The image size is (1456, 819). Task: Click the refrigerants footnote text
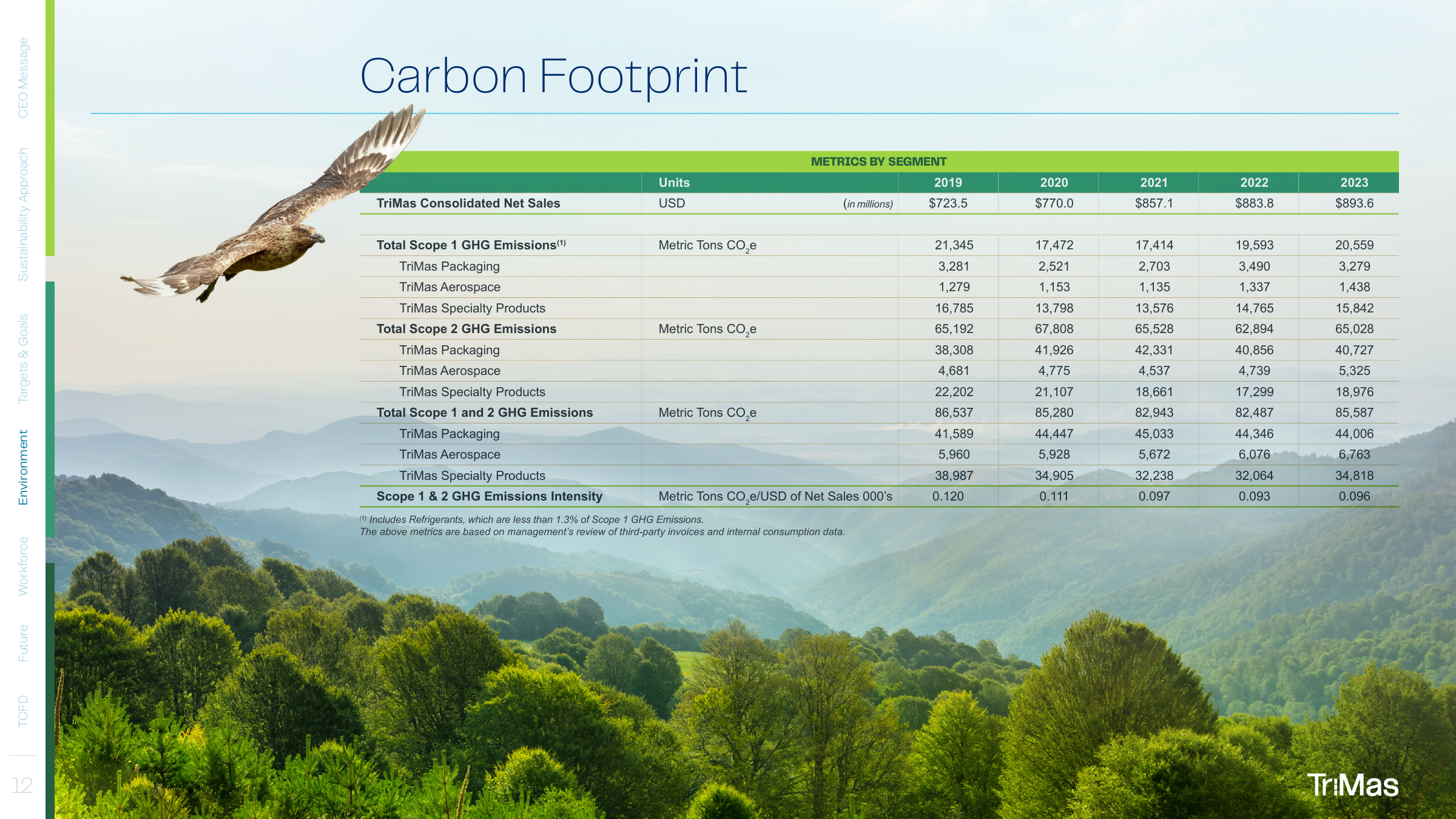coord(531,519)
